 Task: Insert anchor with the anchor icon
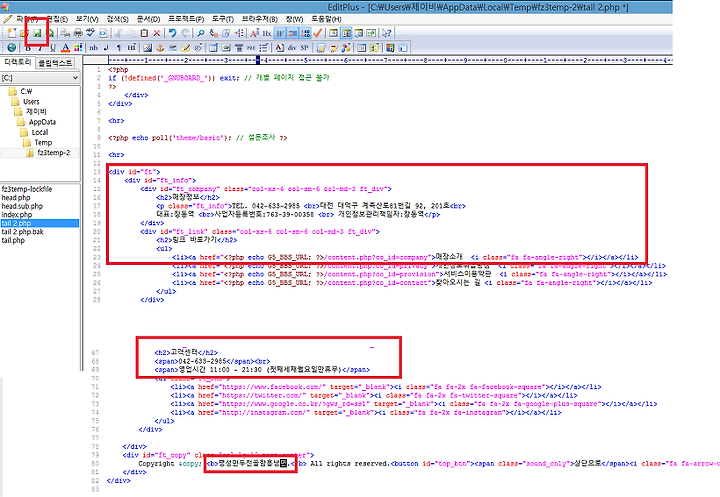pyautogui.click(x=160, y=47)
